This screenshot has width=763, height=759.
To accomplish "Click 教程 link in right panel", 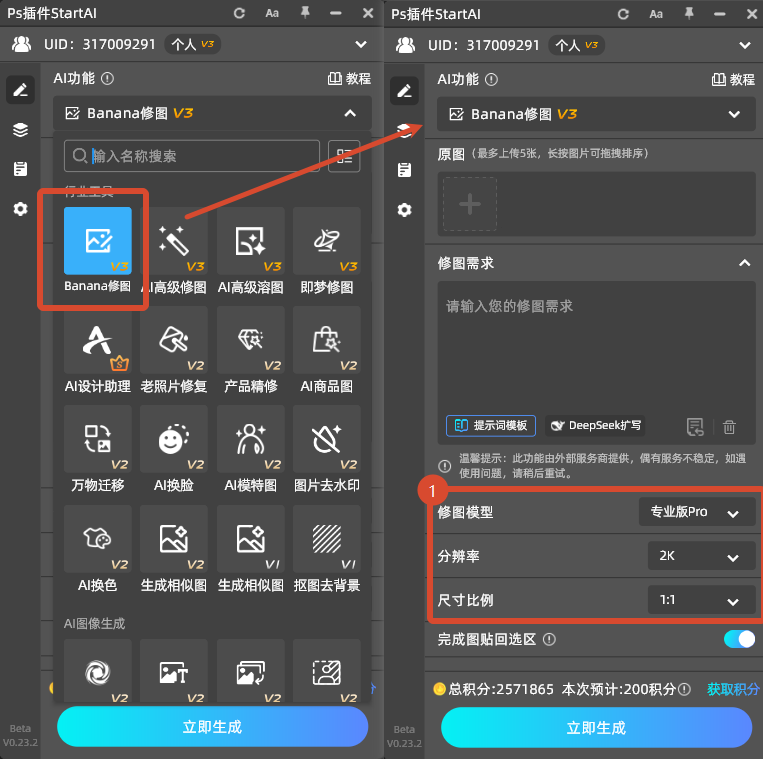I will click(733, 79).
